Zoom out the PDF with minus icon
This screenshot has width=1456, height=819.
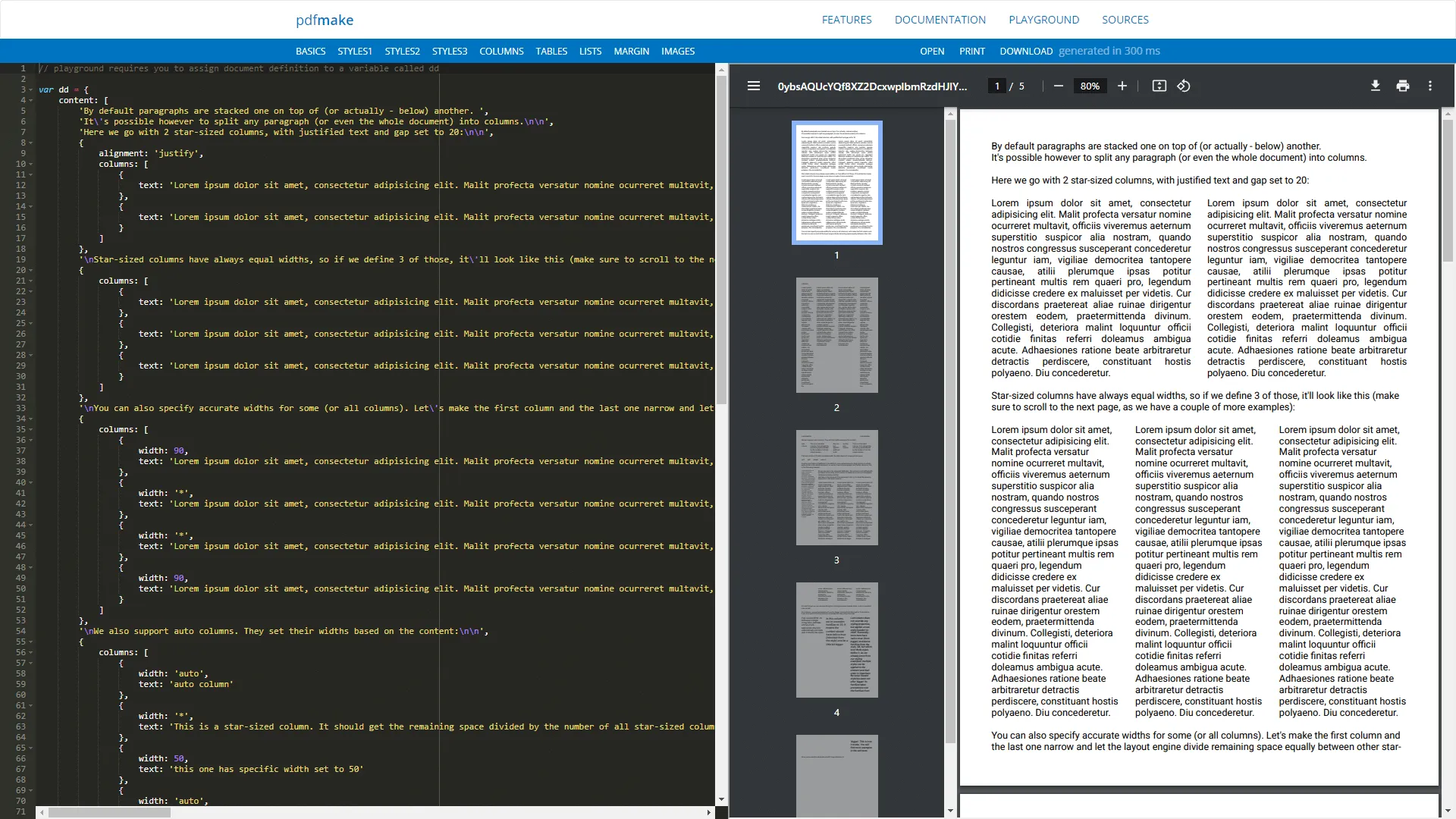coord(1059,86)
